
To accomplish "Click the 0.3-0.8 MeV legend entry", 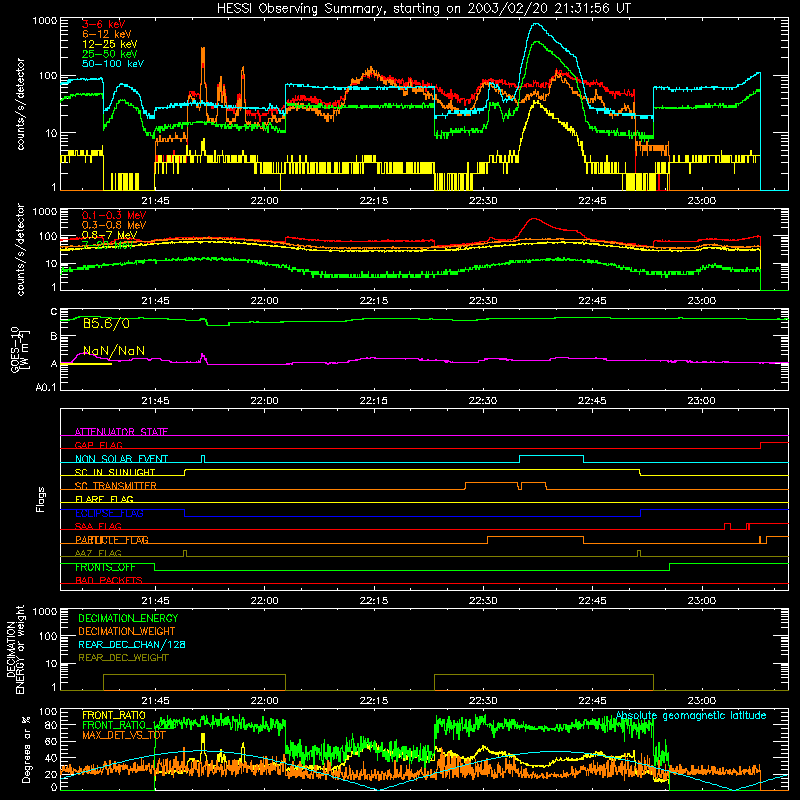I will (x=114, y=226).
